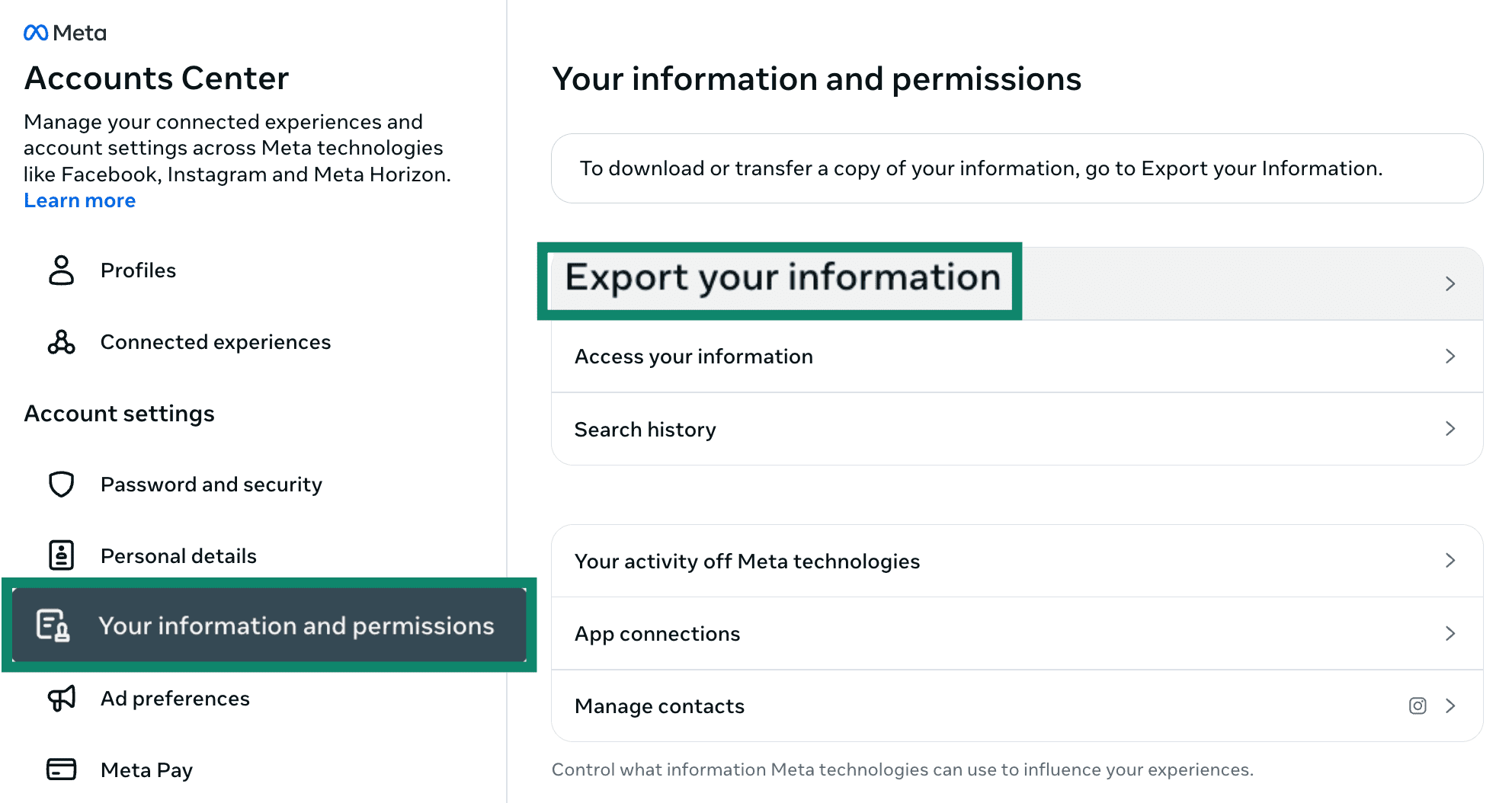The width and height of the screenshot is (1512, 803).
Task: Expand the Search history chevron
Action: point(1450,429)
